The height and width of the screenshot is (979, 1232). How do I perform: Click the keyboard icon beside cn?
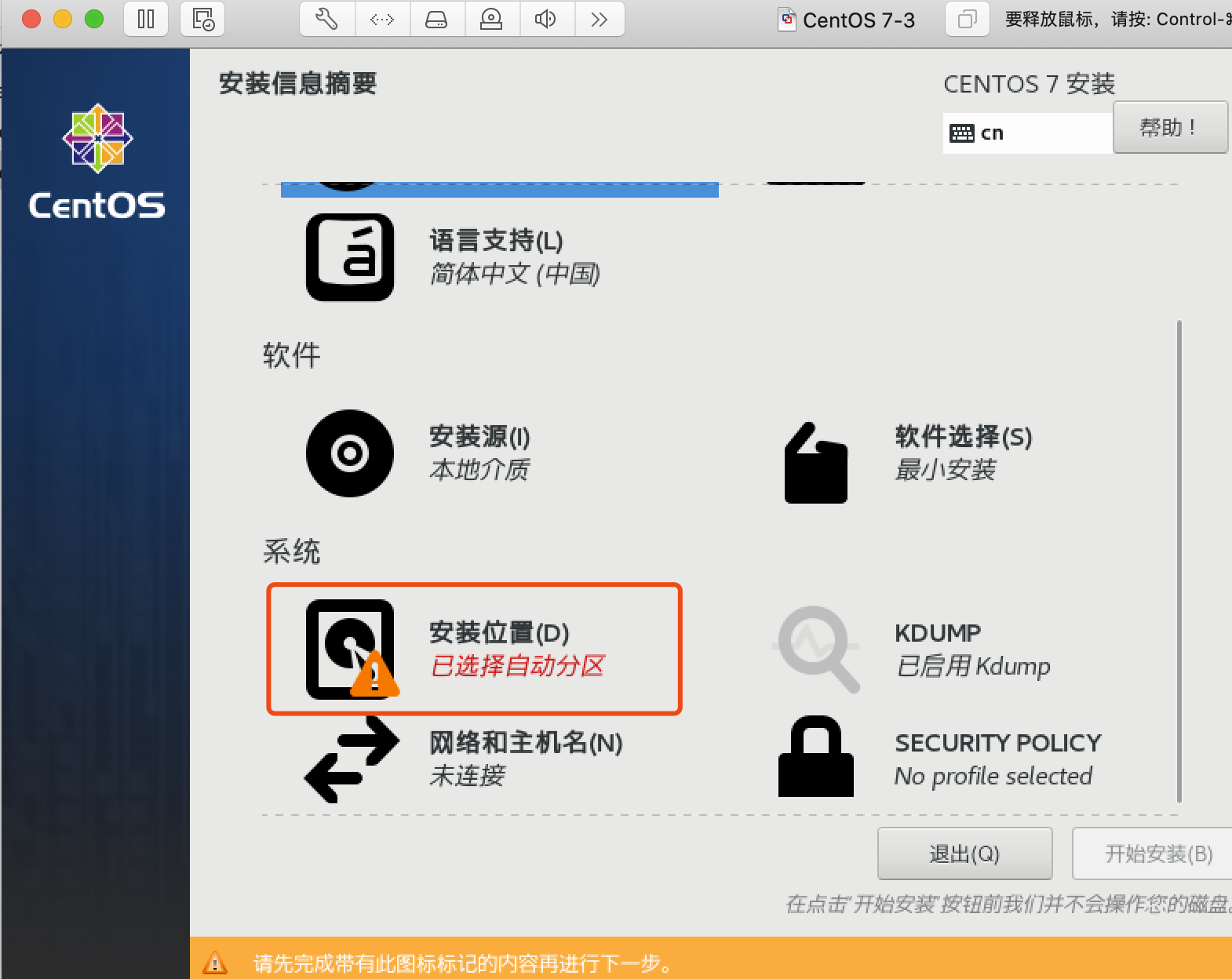tap(962, 133)
